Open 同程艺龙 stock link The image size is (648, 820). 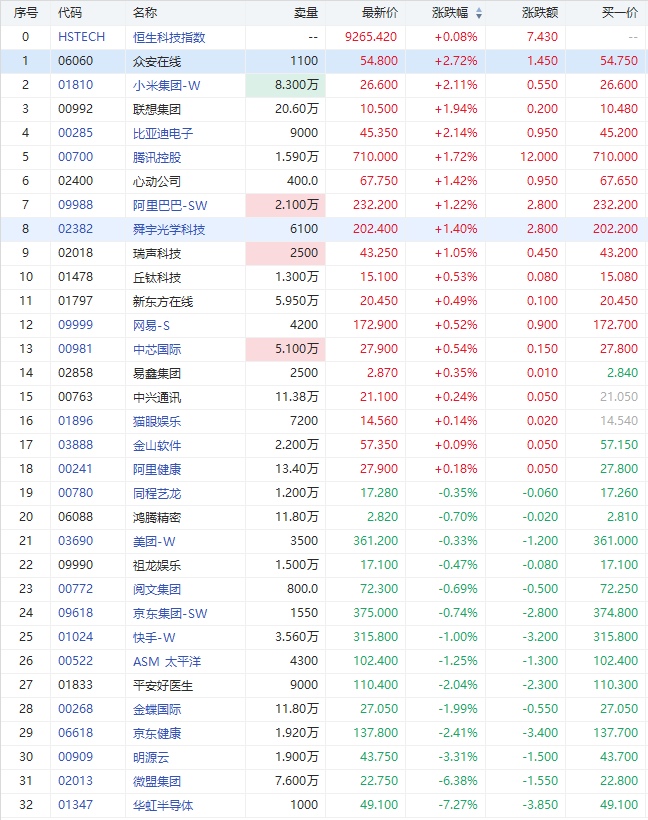(157, 494)
